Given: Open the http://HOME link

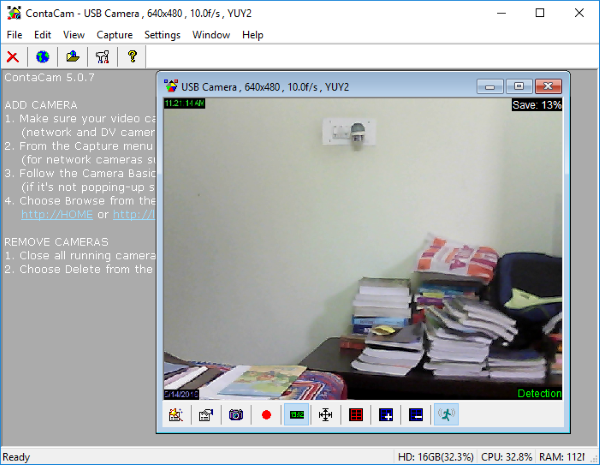Looking at the screenshot, I should tap(57, 214).
